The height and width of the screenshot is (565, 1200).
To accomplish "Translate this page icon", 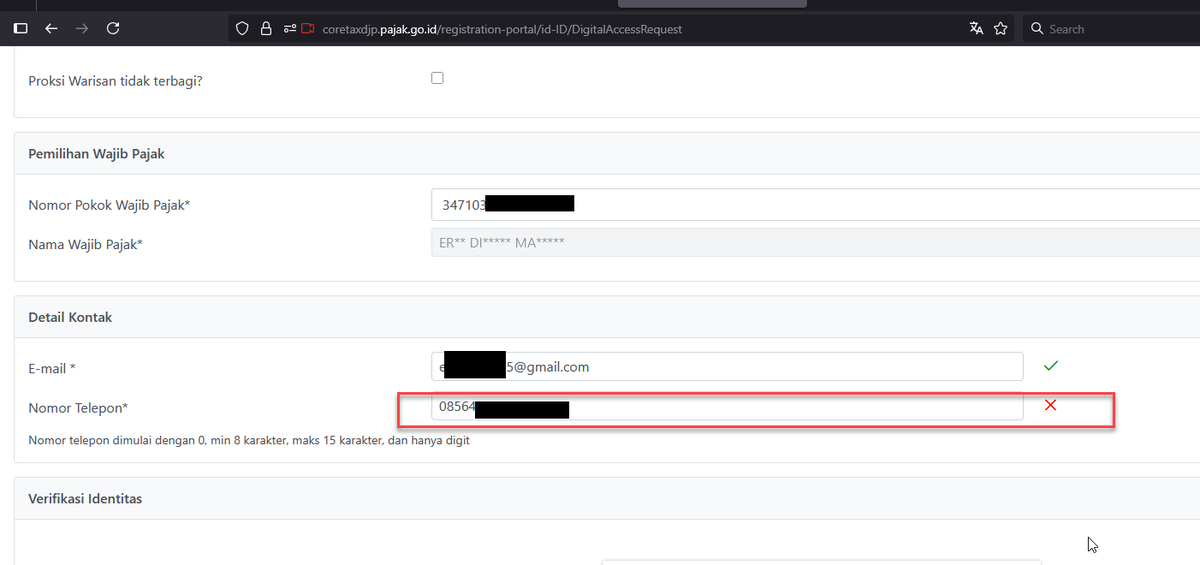I will click(x=976, y=29).
